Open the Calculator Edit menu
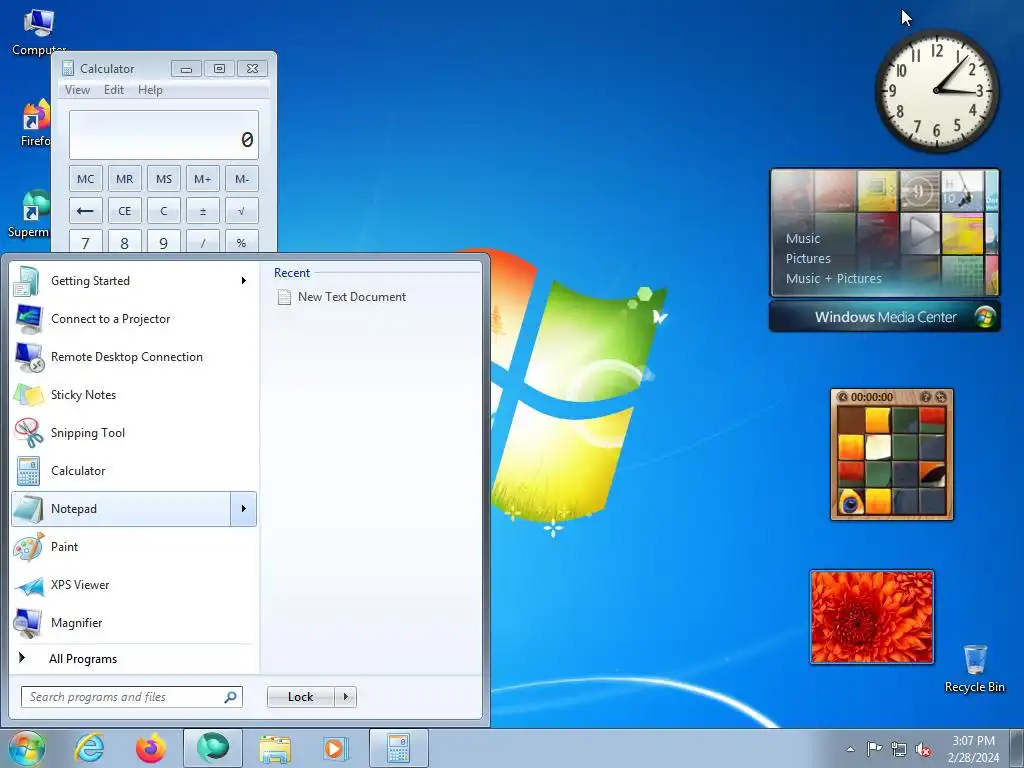The height and width of the screenshot is (768, 1024). [114, 90]
